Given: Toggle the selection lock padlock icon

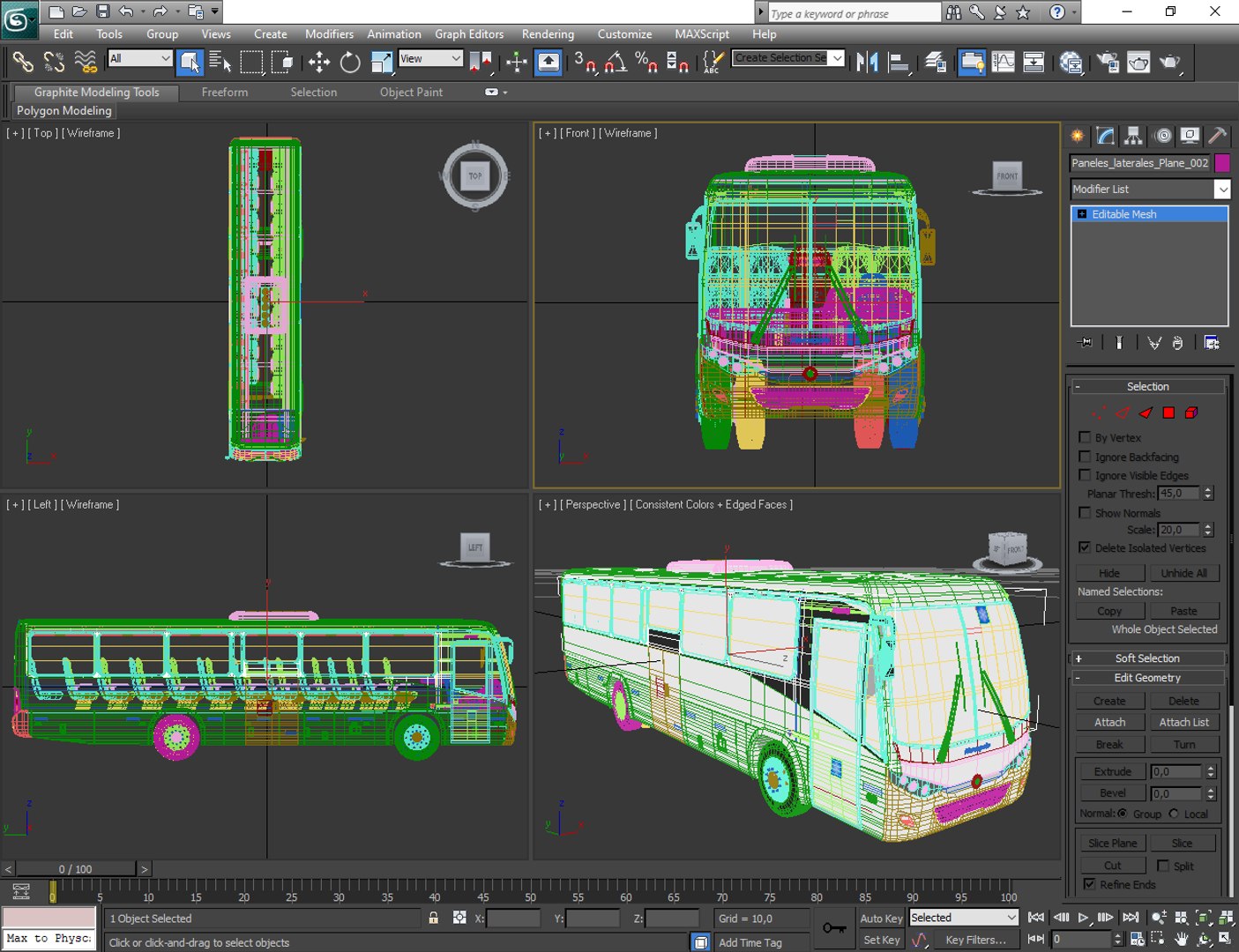Looking at the screenshot, I should (x=433, y=918).
